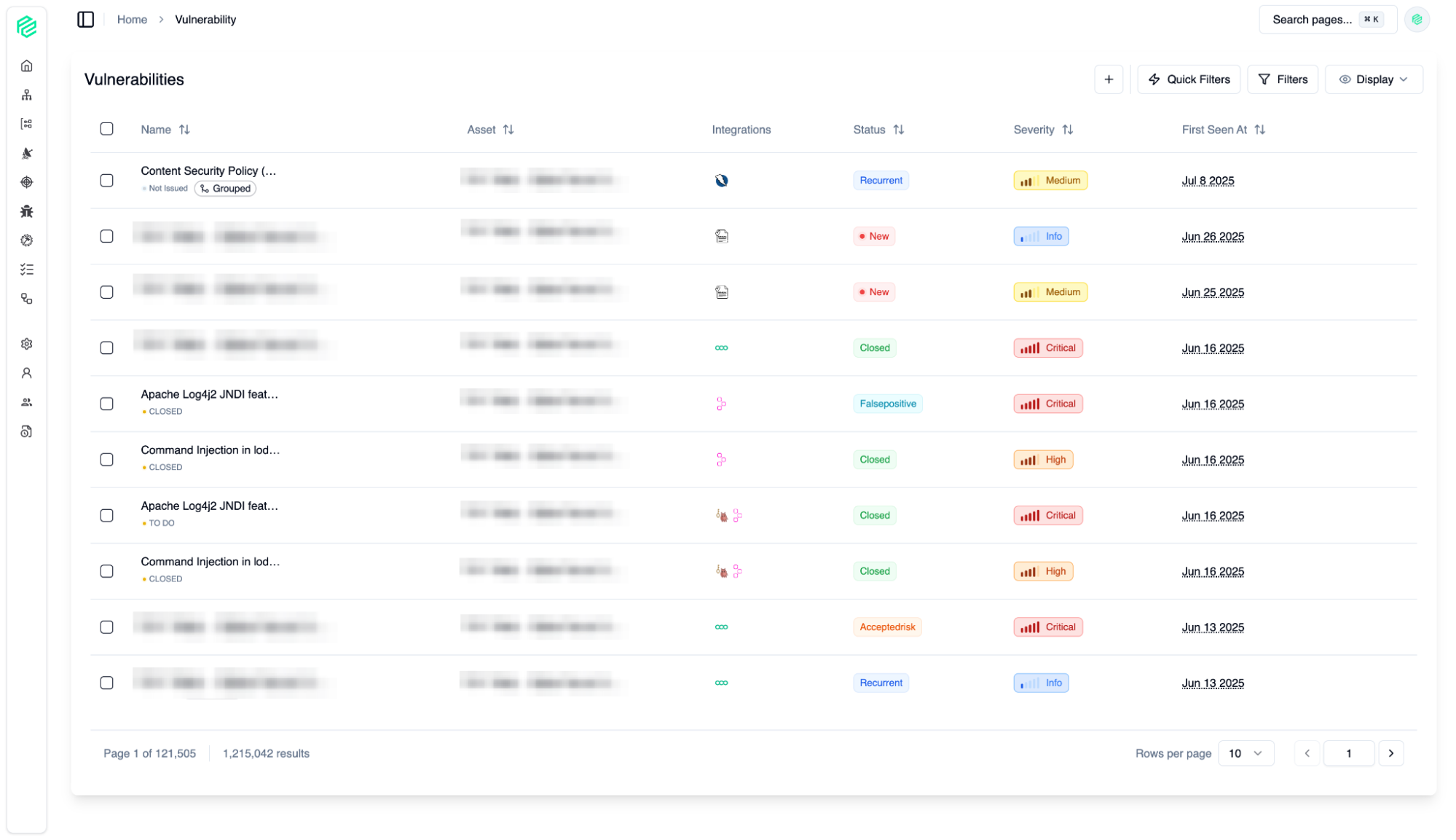Screen dimensions: 1456x840
Task: Tick checkbox for Falsepositive Log4j2 row
Action: tap(107, 404)
